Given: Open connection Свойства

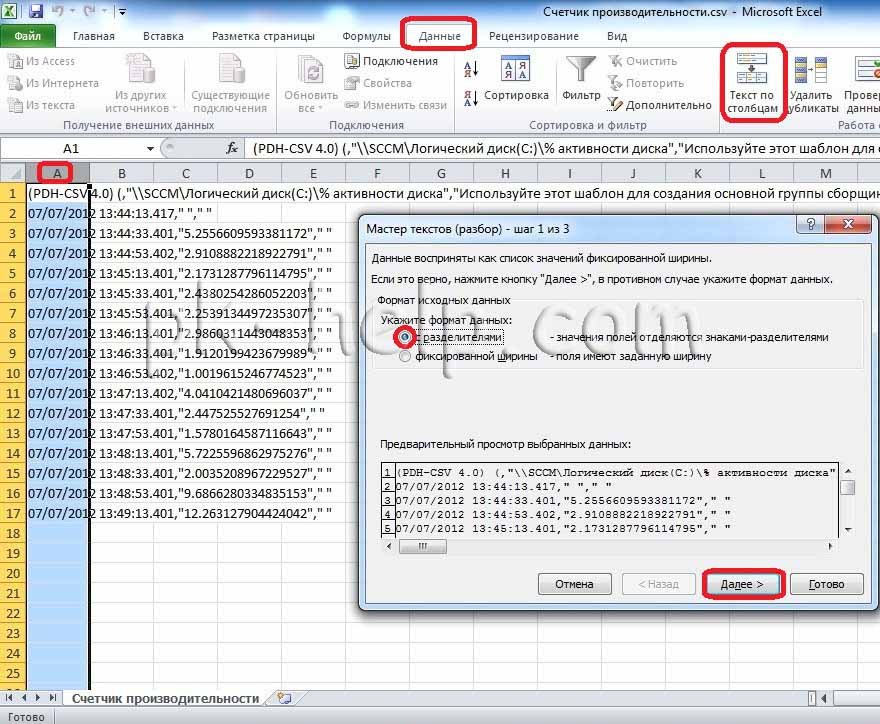Looking at the screenshot, I should point(378,83).
